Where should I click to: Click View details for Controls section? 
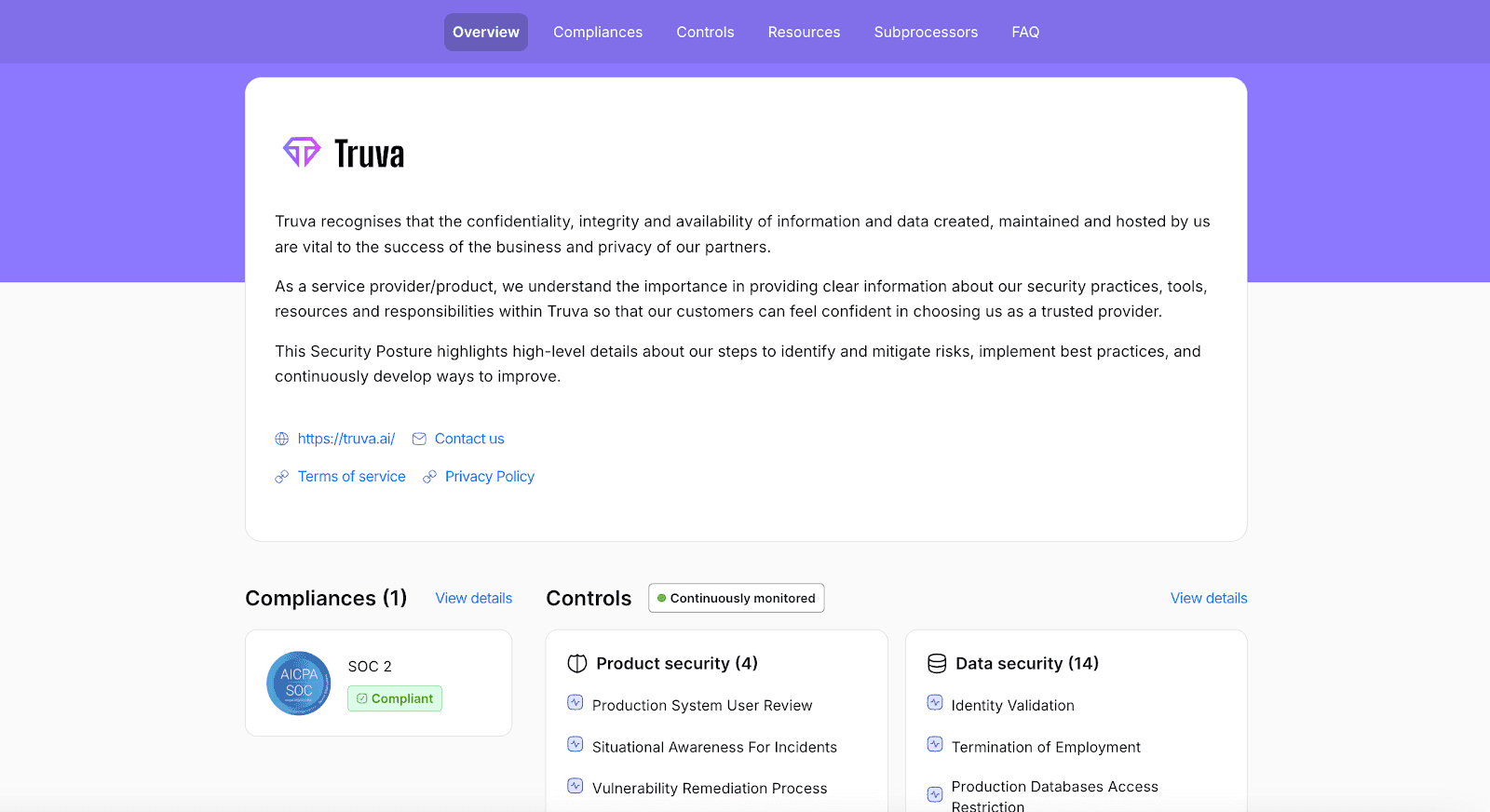1209,598
